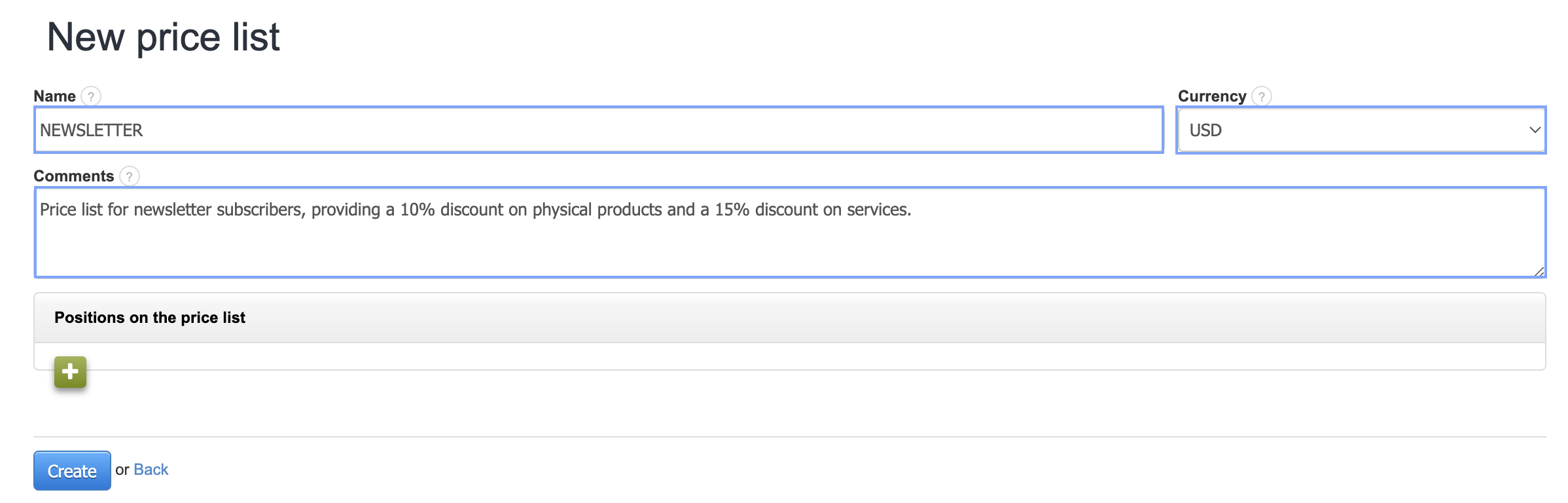
Task: Click the help icon beside Currency label
Action: [1261, 97]
